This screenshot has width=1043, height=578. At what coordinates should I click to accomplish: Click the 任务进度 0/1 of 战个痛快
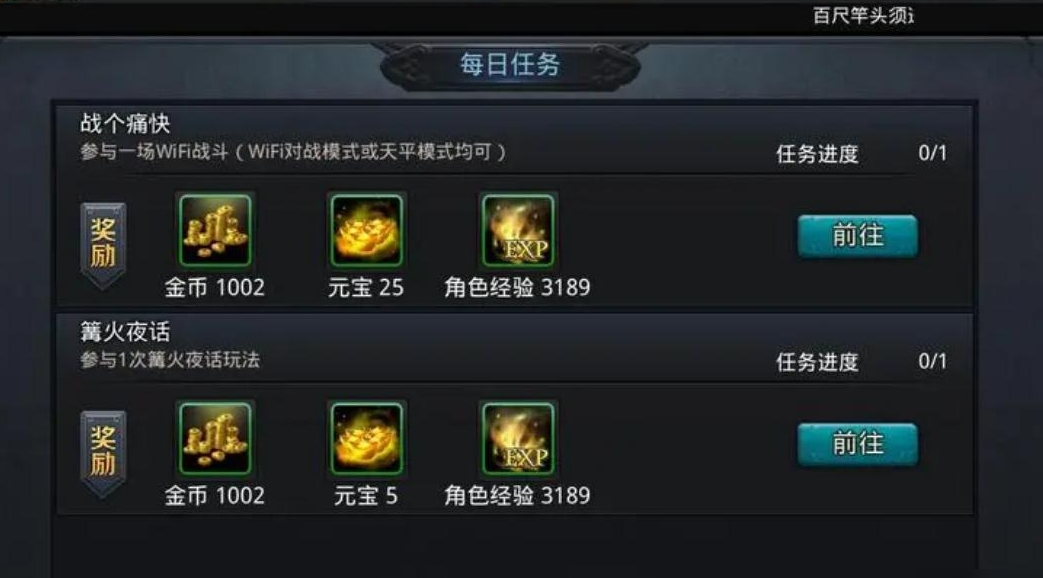861,154
